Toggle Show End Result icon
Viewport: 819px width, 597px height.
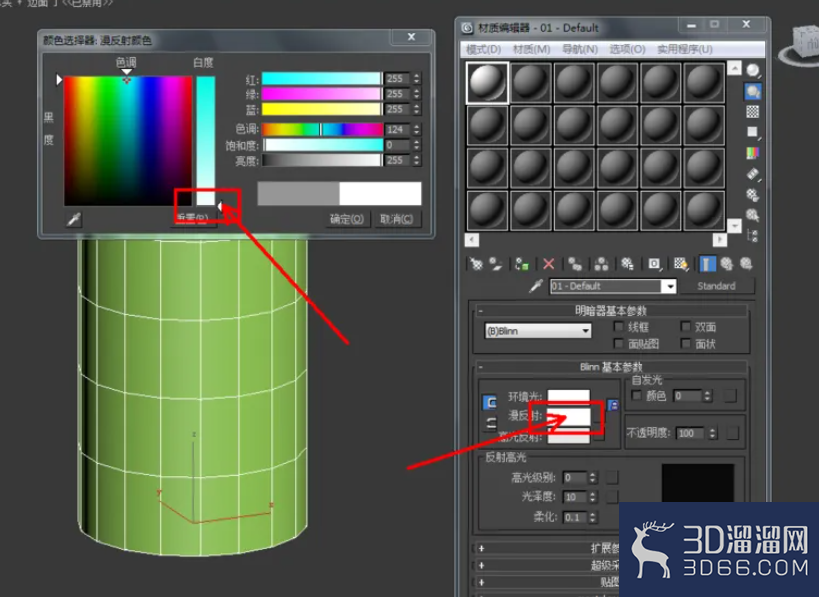[x=707, y=264]
